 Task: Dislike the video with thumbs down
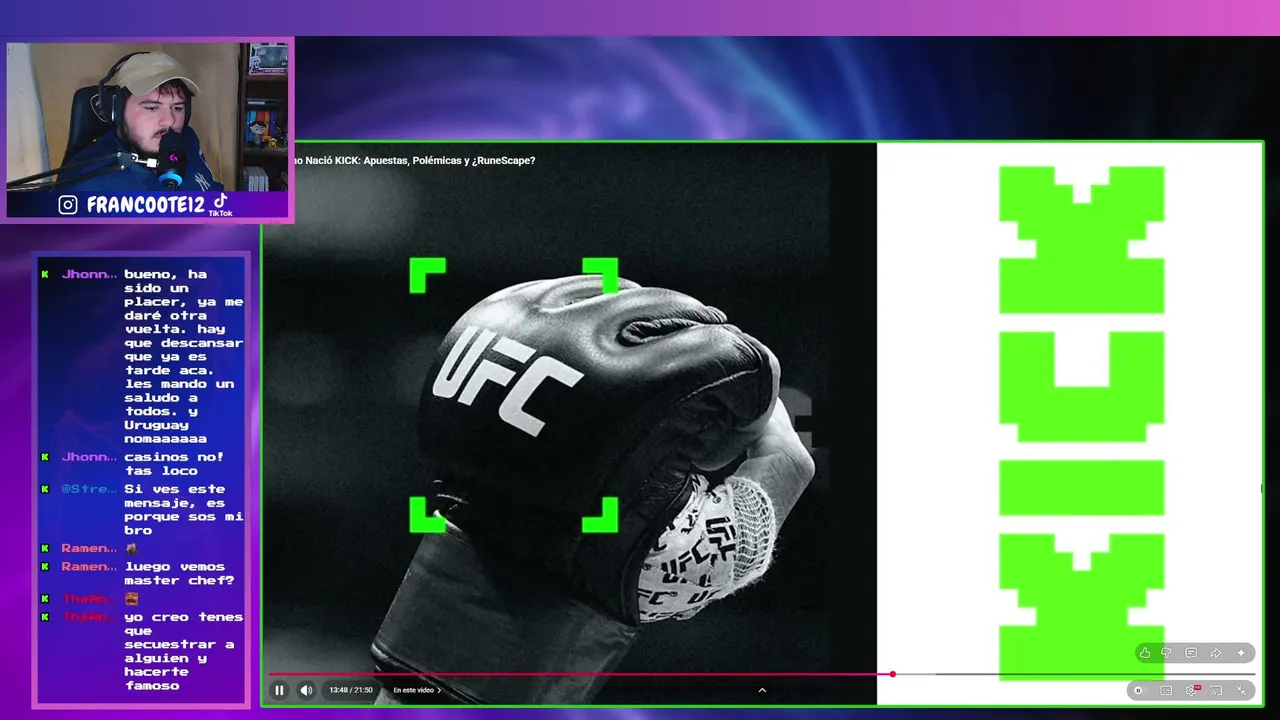1166,653
